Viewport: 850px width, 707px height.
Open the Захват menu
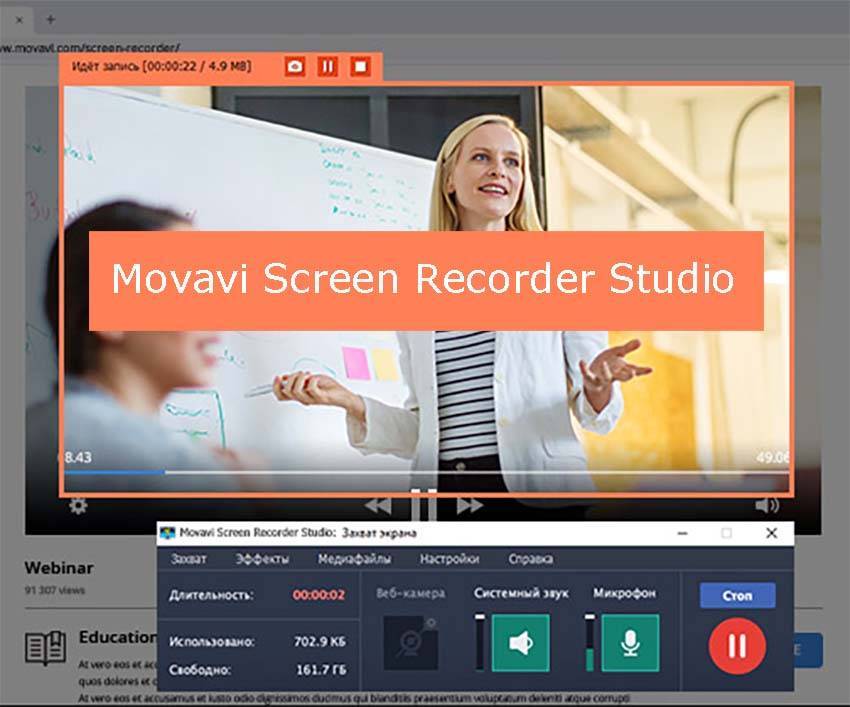tap(189, 558)
